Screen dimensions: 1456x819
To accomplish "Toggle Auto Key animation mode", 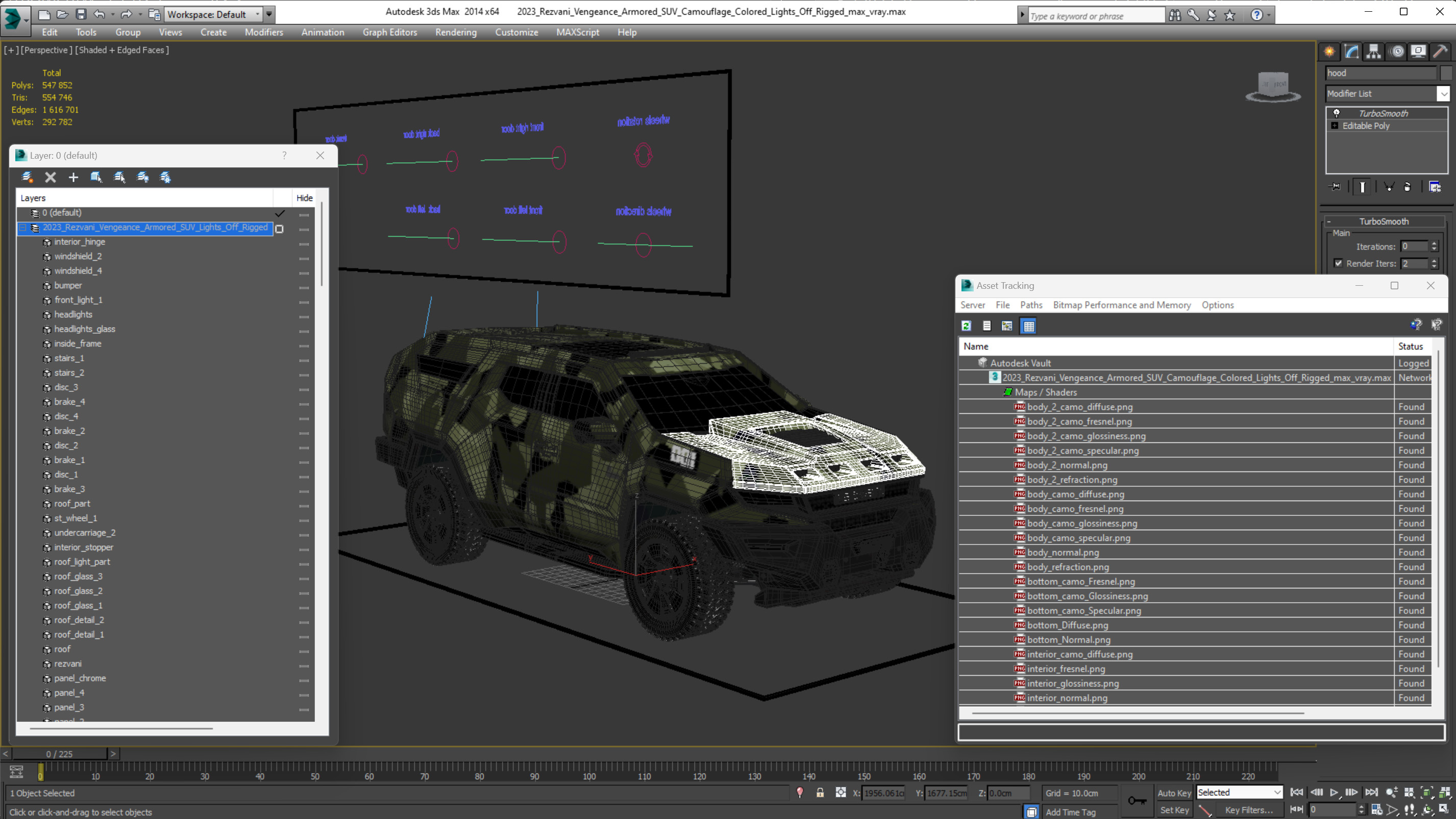I will [1174, 793].
